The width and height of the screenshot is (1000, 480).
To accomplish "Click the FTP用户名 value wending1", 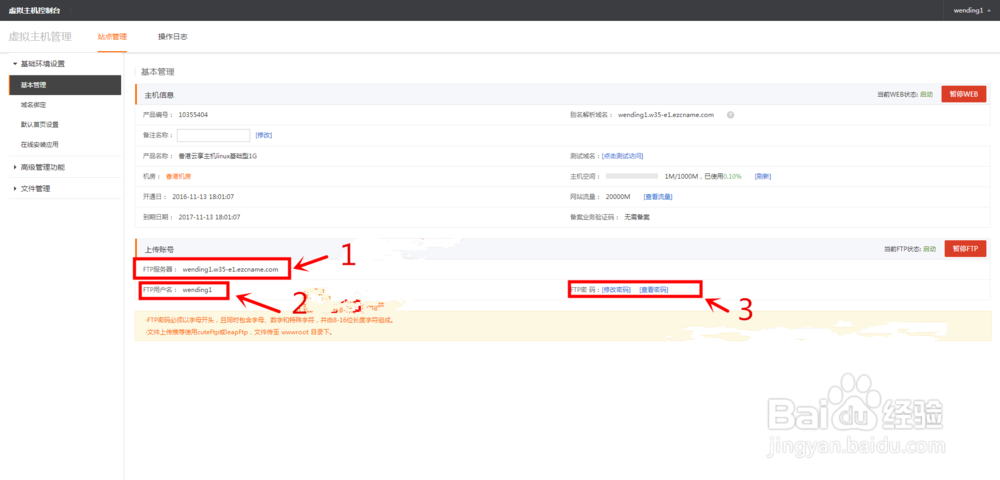I will click(x=196, y=290).
